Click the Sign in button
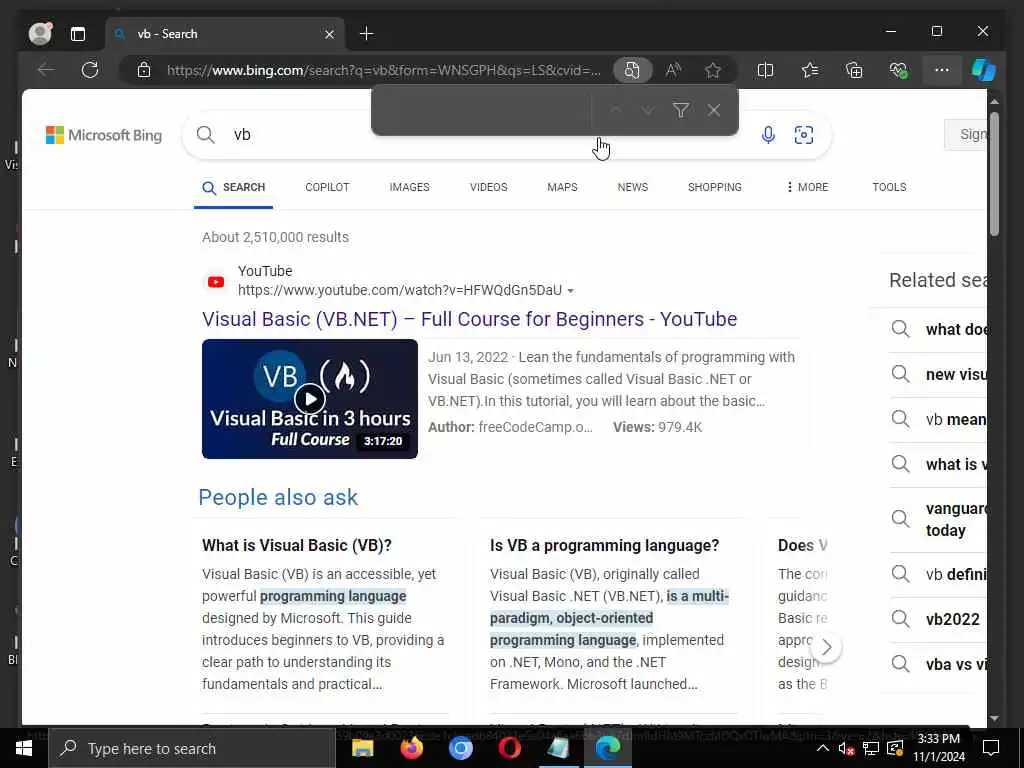 pyautogui.click(x=967, y=135)
